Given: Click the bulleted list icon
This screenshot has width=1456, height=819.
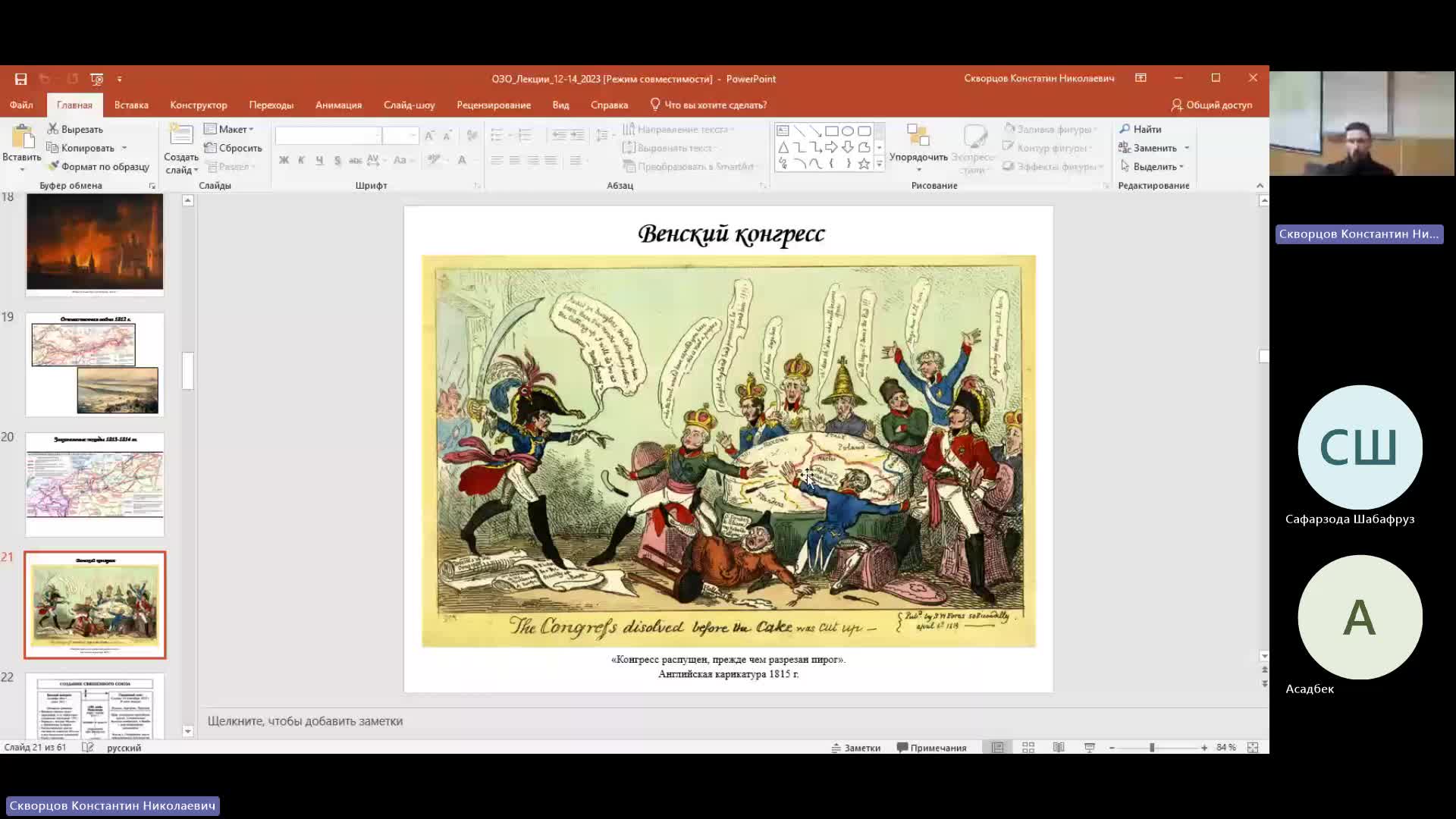Looking at the screenshot, I should click(x=497, y=136).
